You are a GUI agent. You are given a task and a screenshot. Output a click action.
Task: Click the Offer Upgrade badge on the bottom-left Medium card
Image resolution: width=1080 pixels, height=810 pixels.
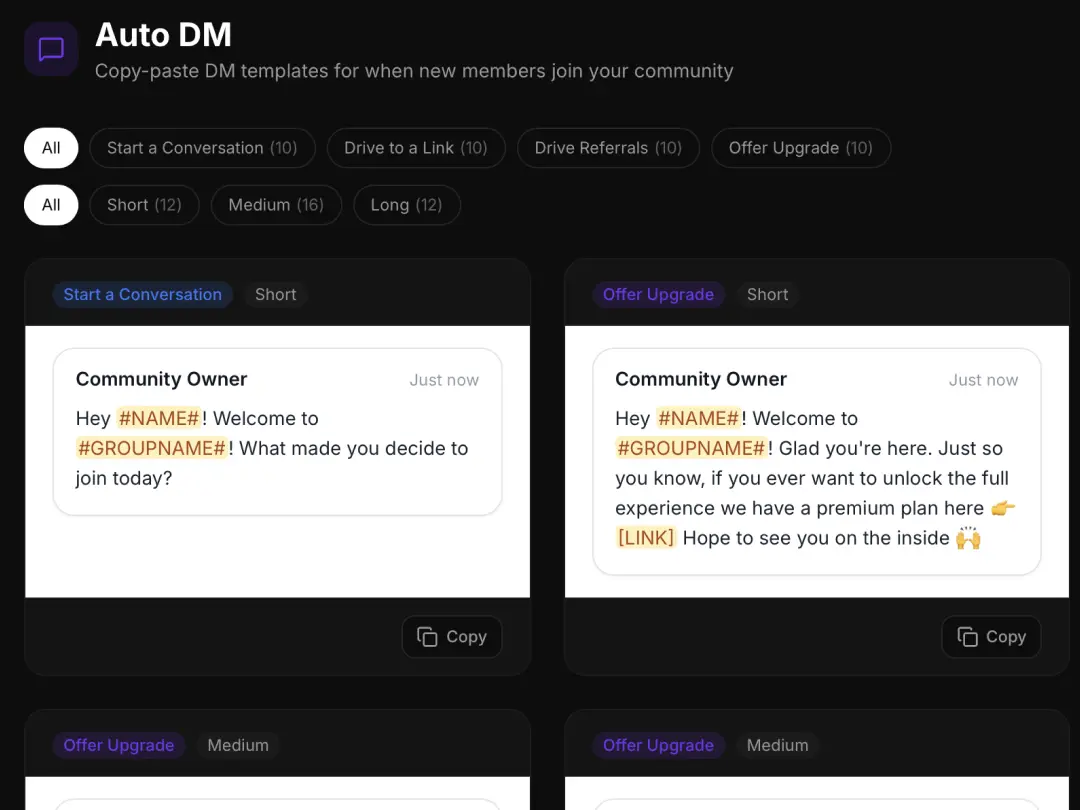click(118, 745)
